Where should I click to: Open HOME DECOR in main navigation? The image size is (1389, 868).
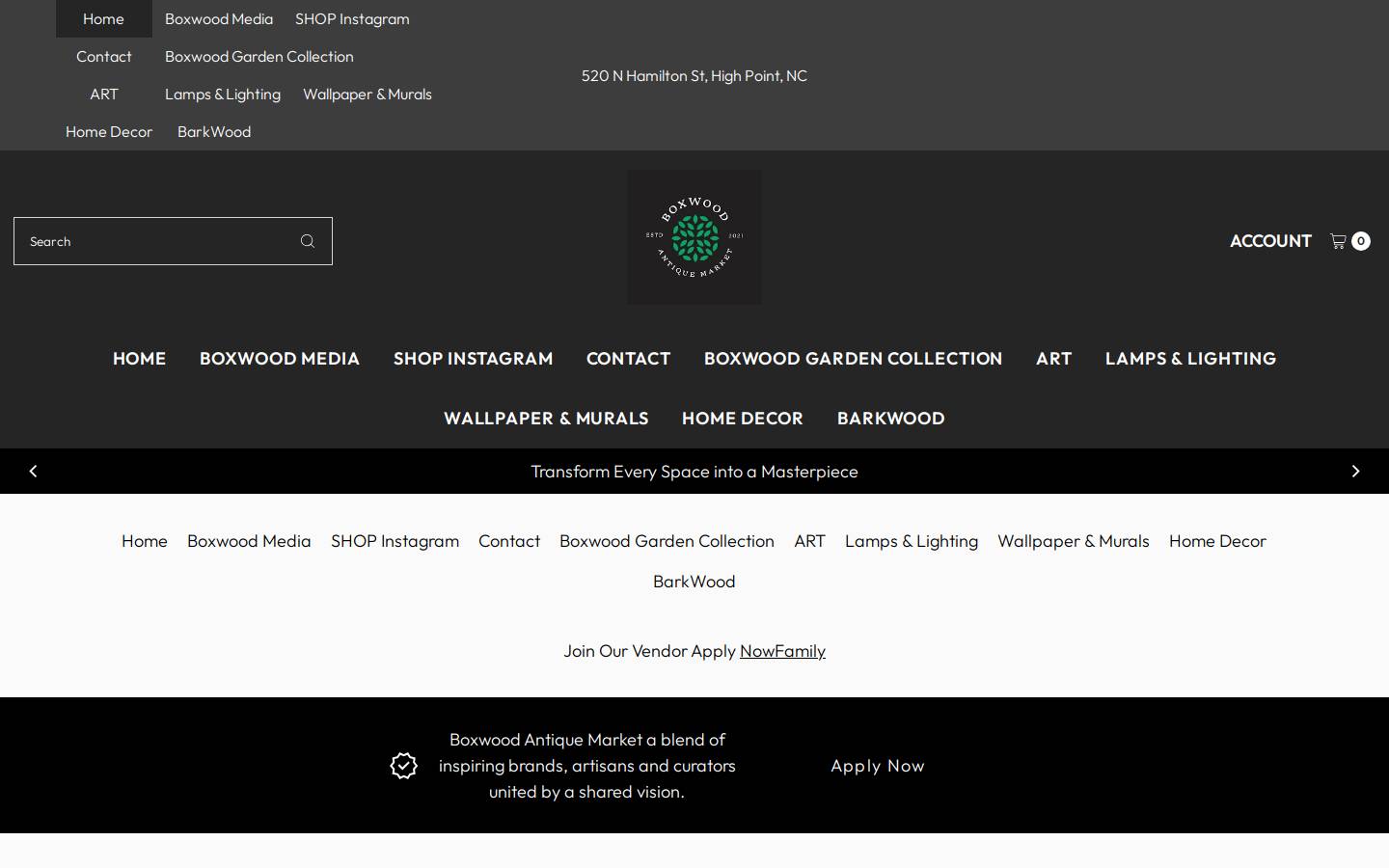[x=743, y=419]
